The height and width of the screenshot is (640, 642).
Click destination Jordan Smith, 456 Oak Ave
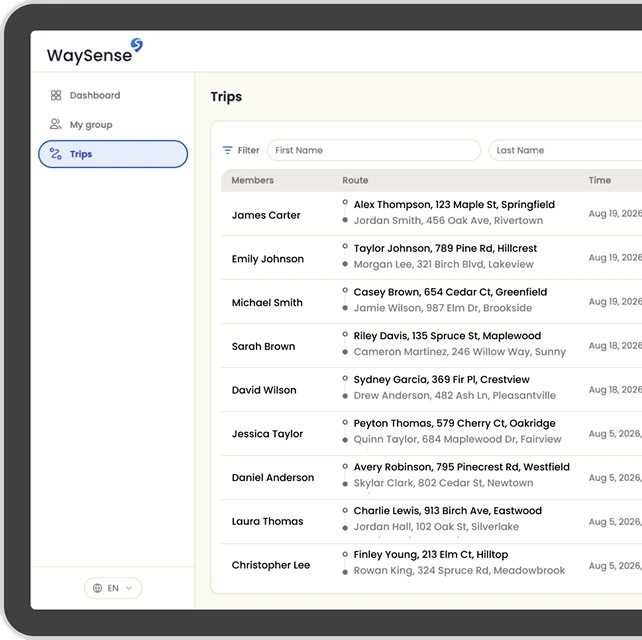448,220
